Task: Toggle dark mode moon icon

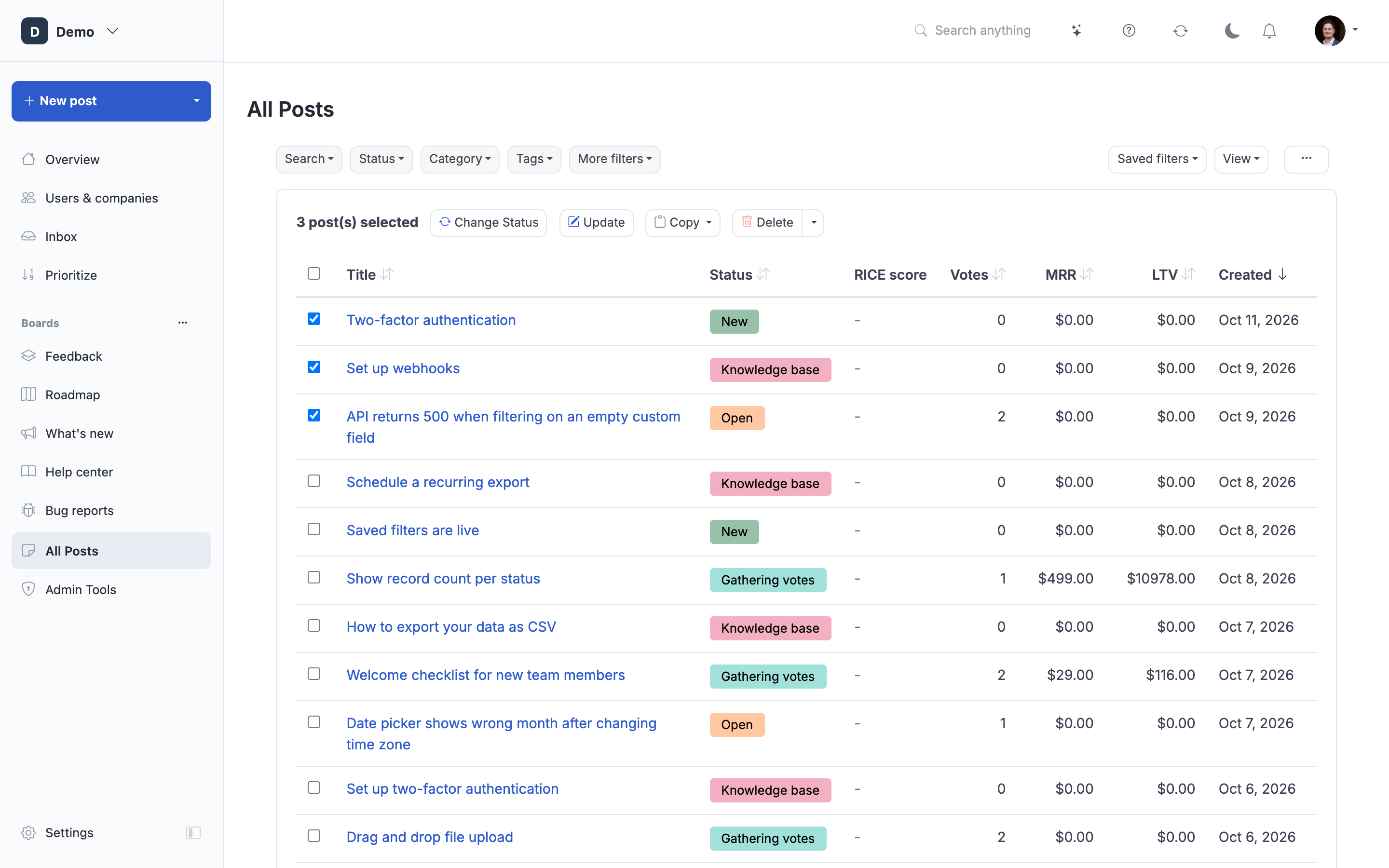Action: tap(1232, 30)
